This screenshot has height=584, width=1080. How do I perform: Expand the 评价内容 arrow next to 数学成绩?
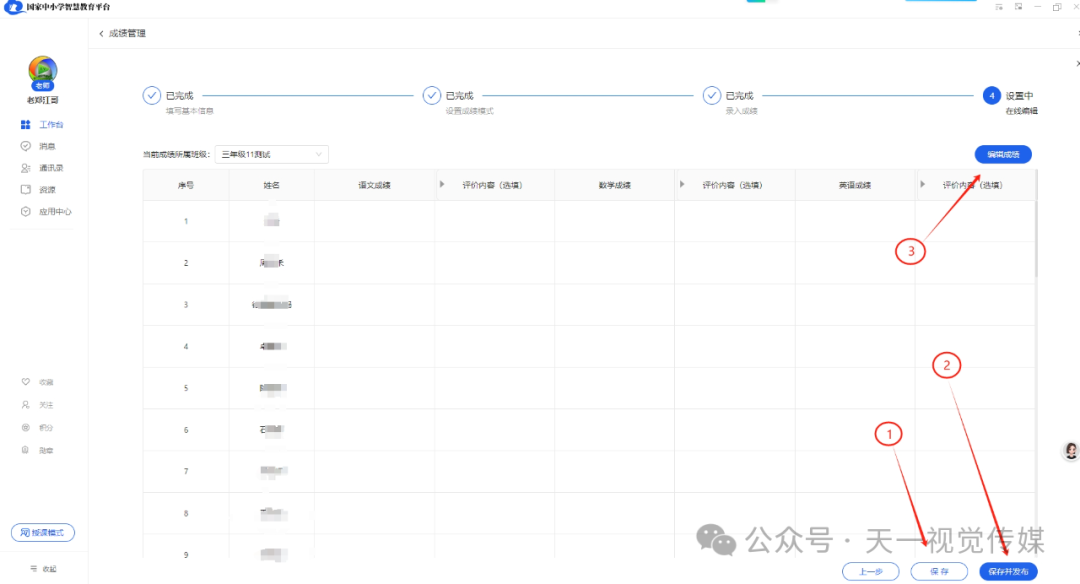[681, 184]
